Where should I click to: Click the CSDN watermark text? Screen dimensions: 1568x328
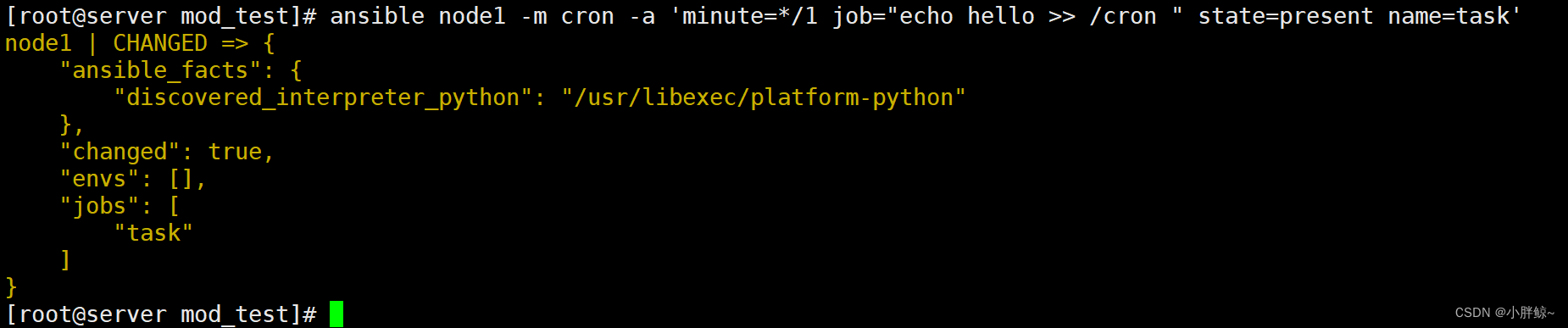[1504, 313]
